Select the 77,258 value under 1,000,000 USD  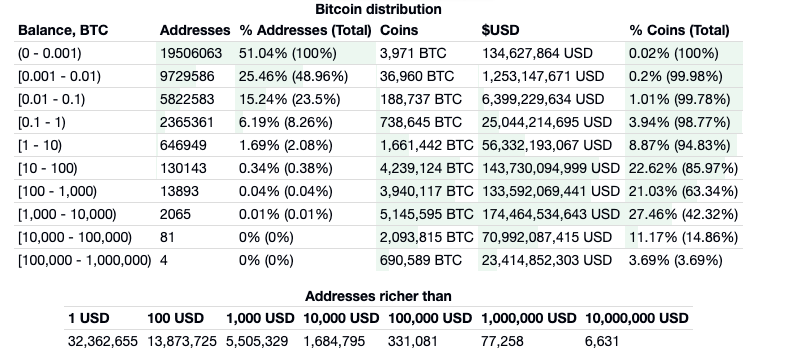point(502,341)
